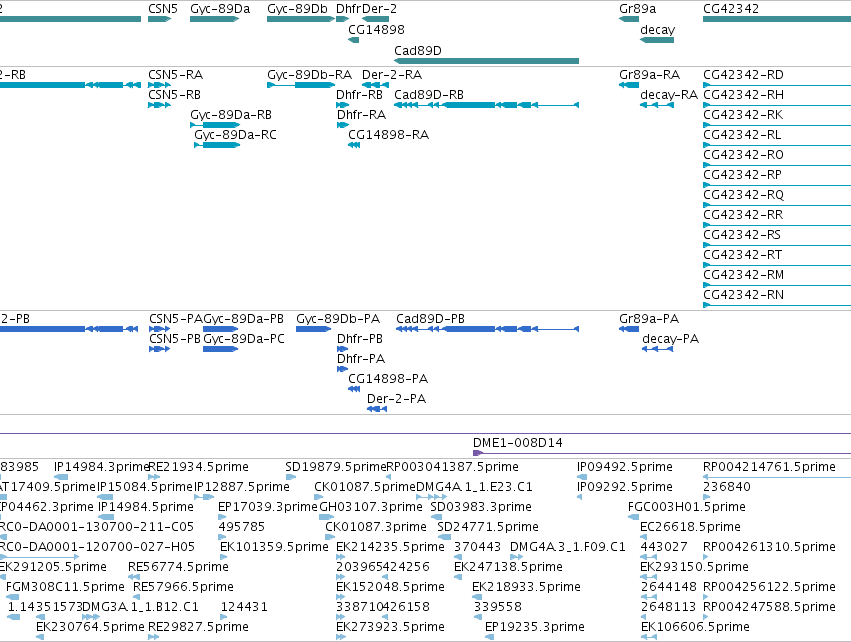This screenshot has height=642, width=851.
Task: Click the CSN5-RB transcript label
Action: [174, 94]
